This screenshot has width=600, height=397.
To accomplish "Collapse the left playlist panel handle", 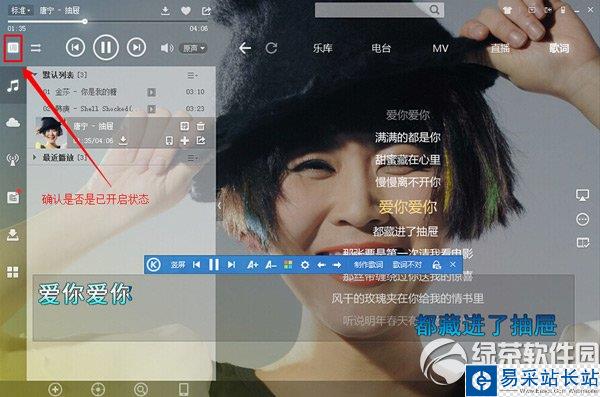I will tap(219, 206).
